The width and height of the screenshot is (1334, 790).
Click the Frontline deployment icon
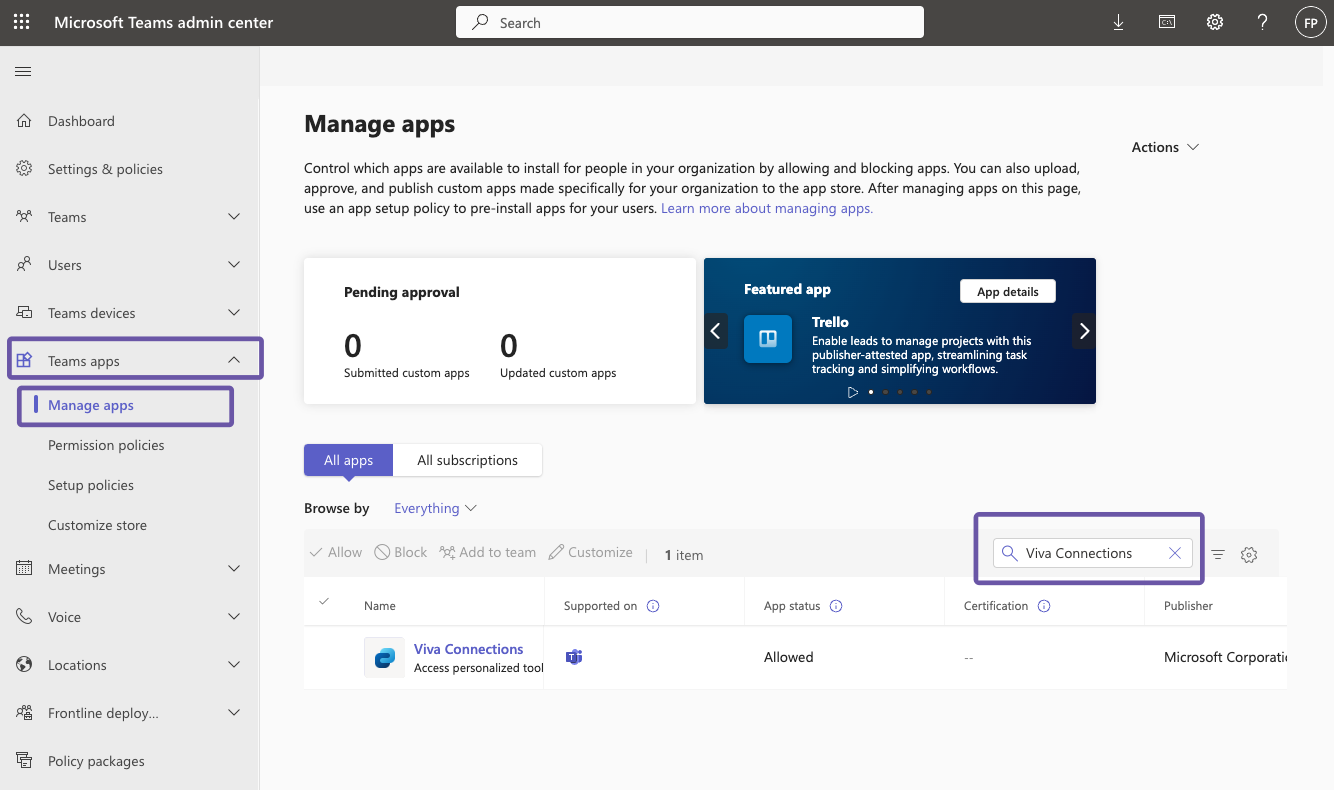(24, 713)
